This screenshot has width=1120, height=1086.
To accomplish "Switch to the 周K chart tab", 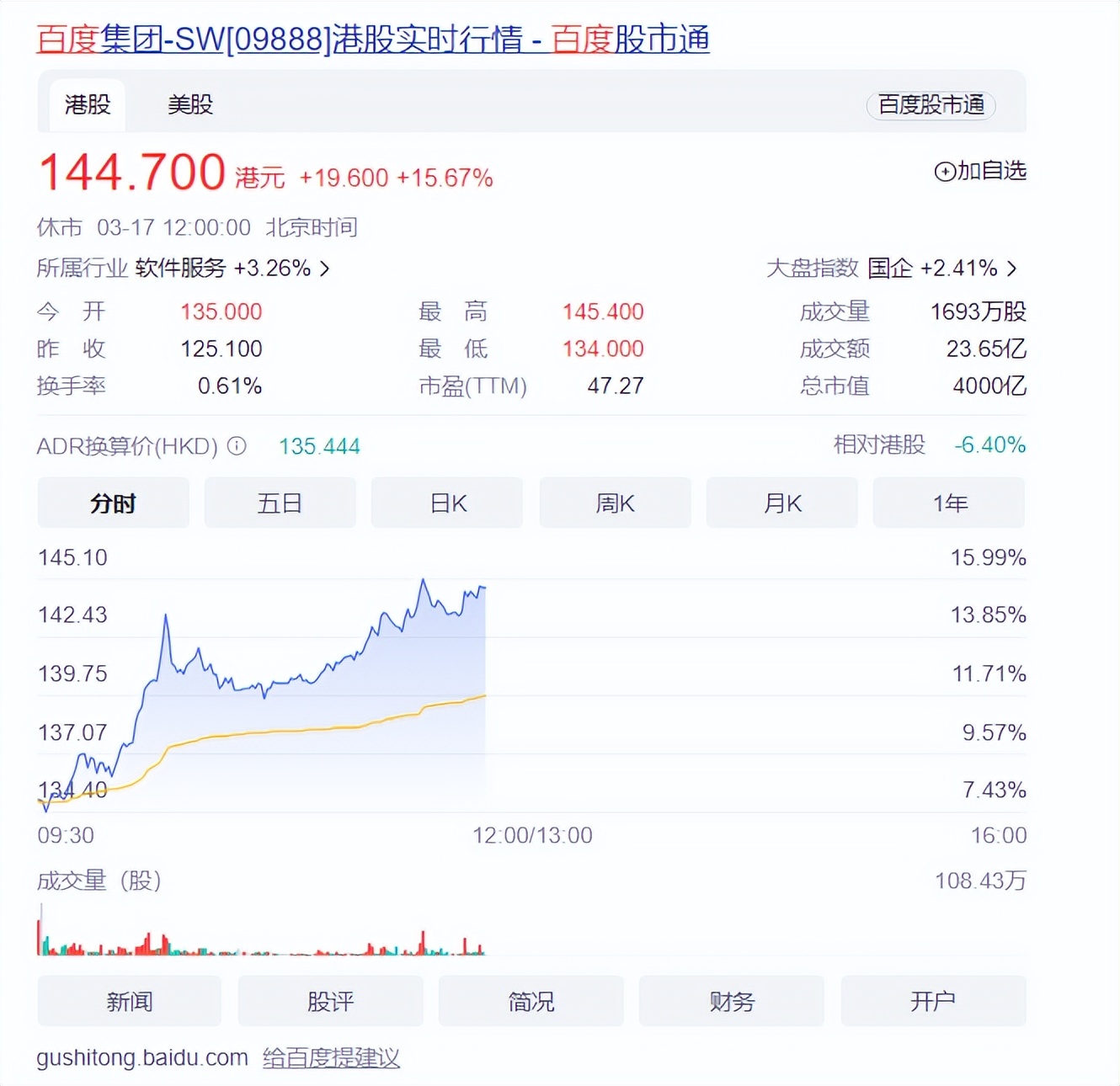I will 615,502.
